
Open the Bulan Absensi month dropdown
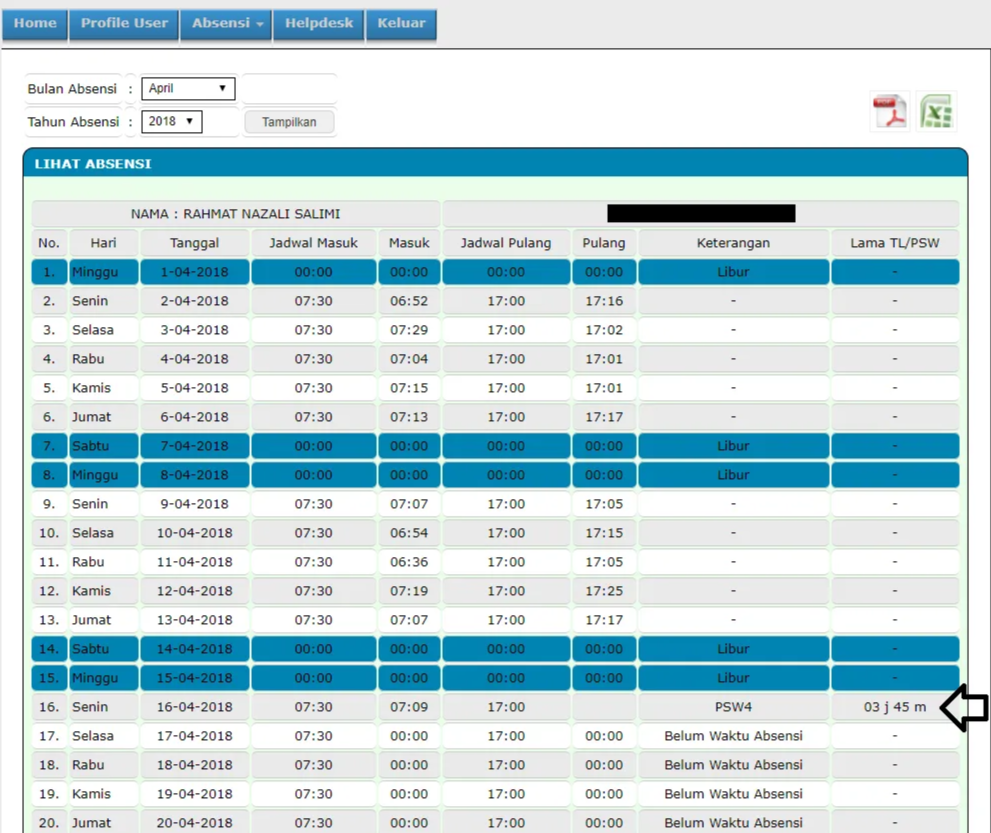tap(188, 88)
